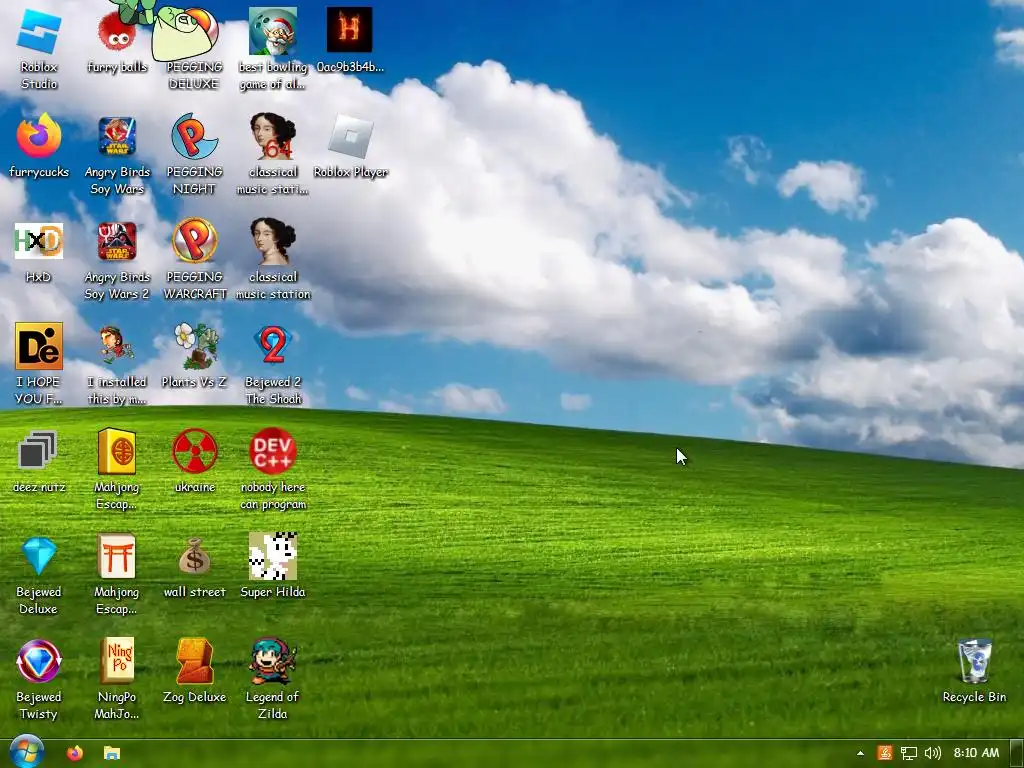Show hidden system tray icons arrow

(861, 753)
